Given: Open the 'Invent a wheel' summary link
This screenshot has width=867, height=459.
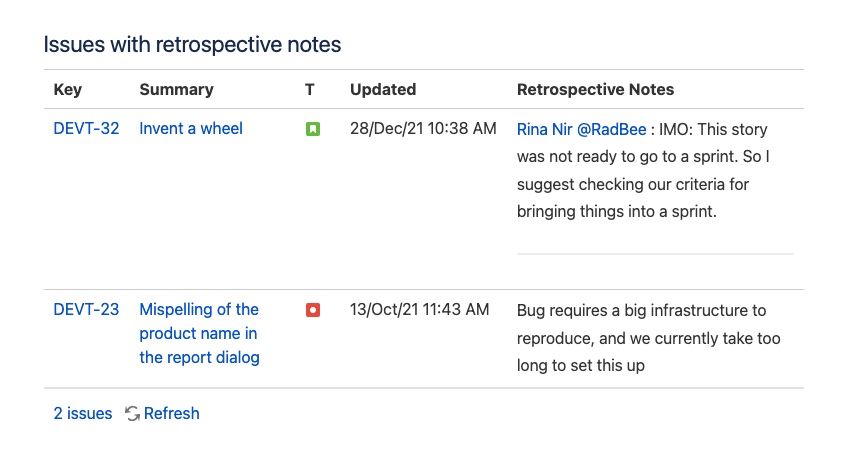Looking at the screenshot, I should [191, 128].
